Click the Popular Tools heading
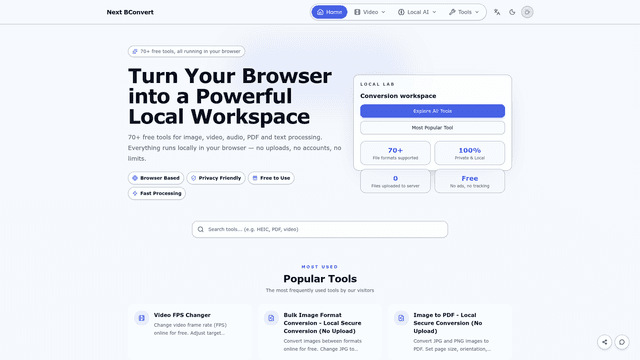The height and width of the screenshot is (360, 640). coord(320,279)
